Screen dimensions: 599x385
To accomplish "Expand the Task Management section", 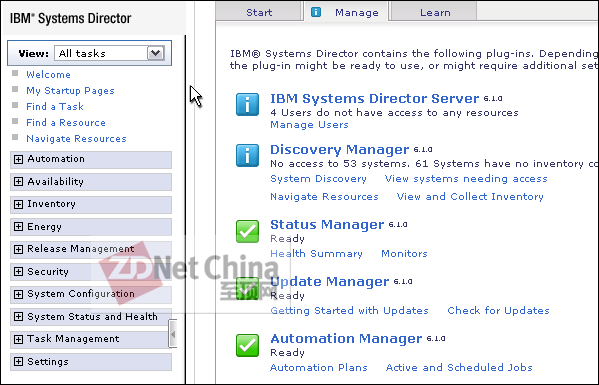I will pos(18,339).
